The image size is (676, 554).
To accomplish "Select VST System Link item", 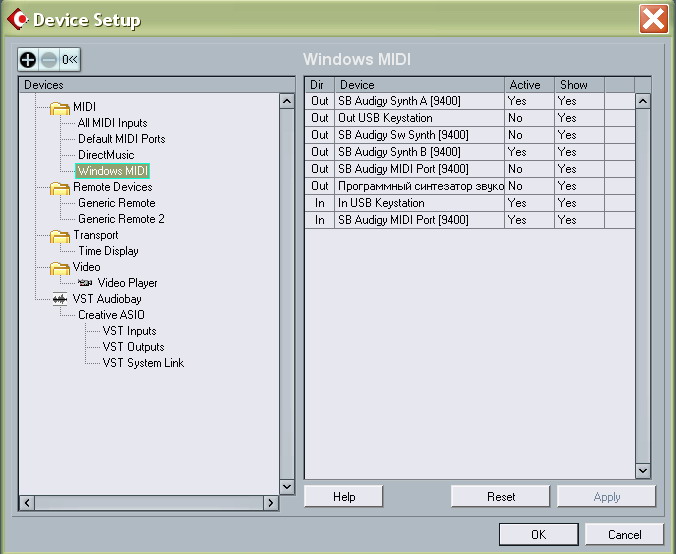I will pyautogui.click(x=143, y=363).
